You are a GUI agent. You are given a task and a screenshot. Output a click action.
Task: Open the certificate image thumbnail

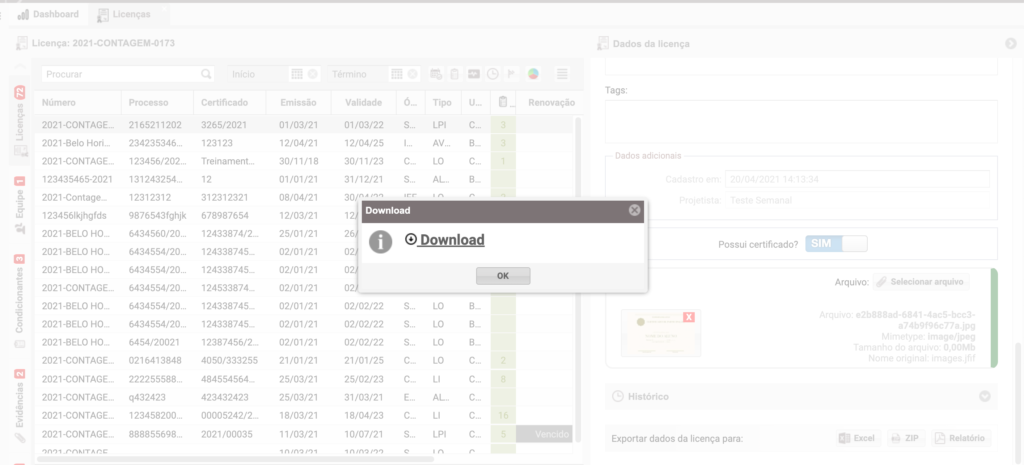661,333
